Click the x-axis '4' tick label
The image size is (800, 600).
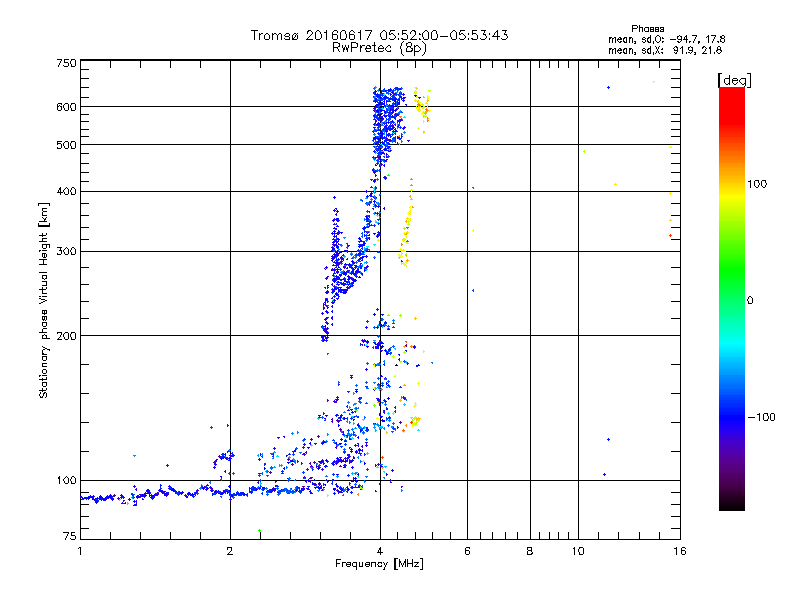tap(380, 551)
